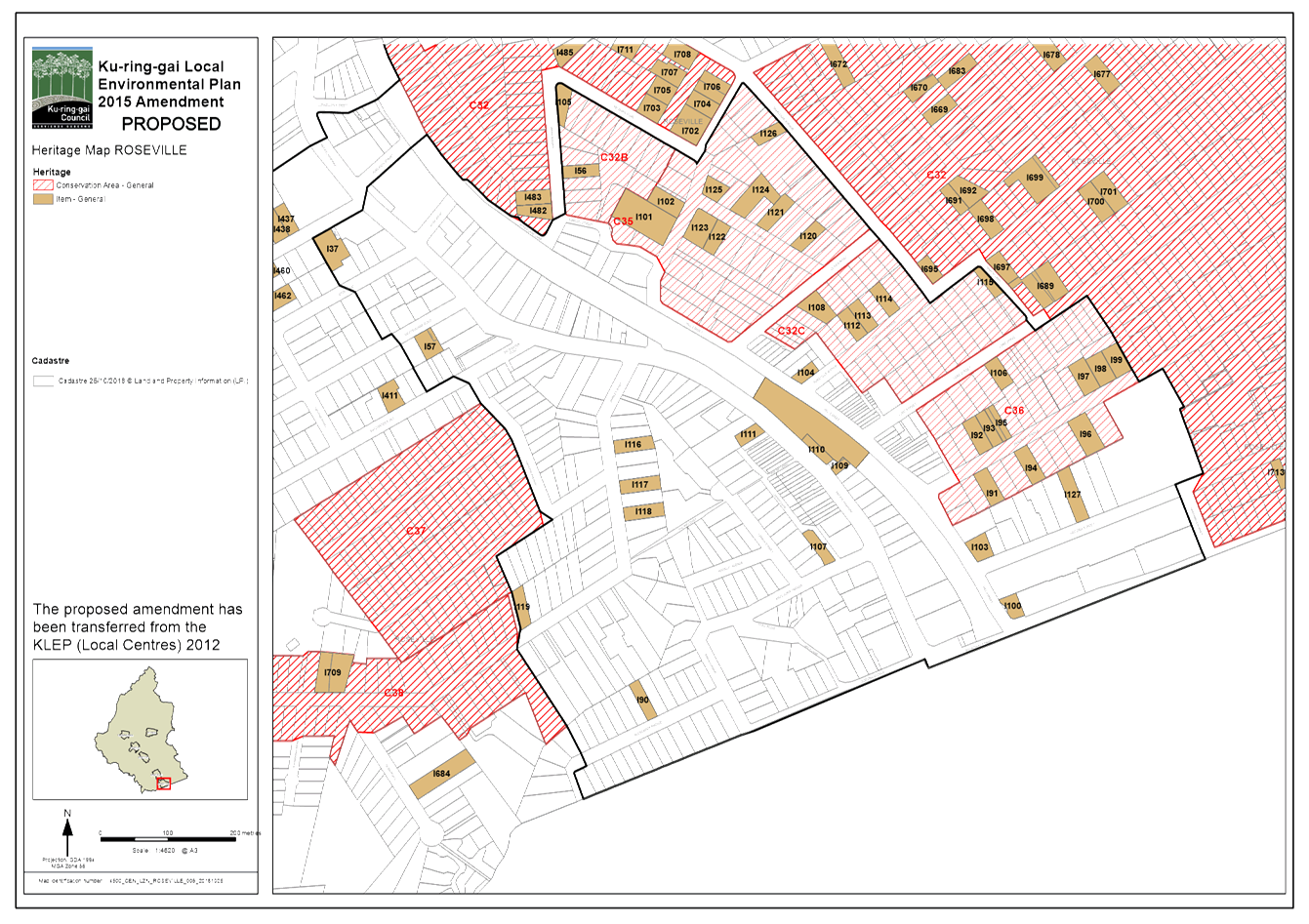Viewport: 1309px width, 924px height.
Task: Click heritage item I114
Action: [x=883, y=299]
